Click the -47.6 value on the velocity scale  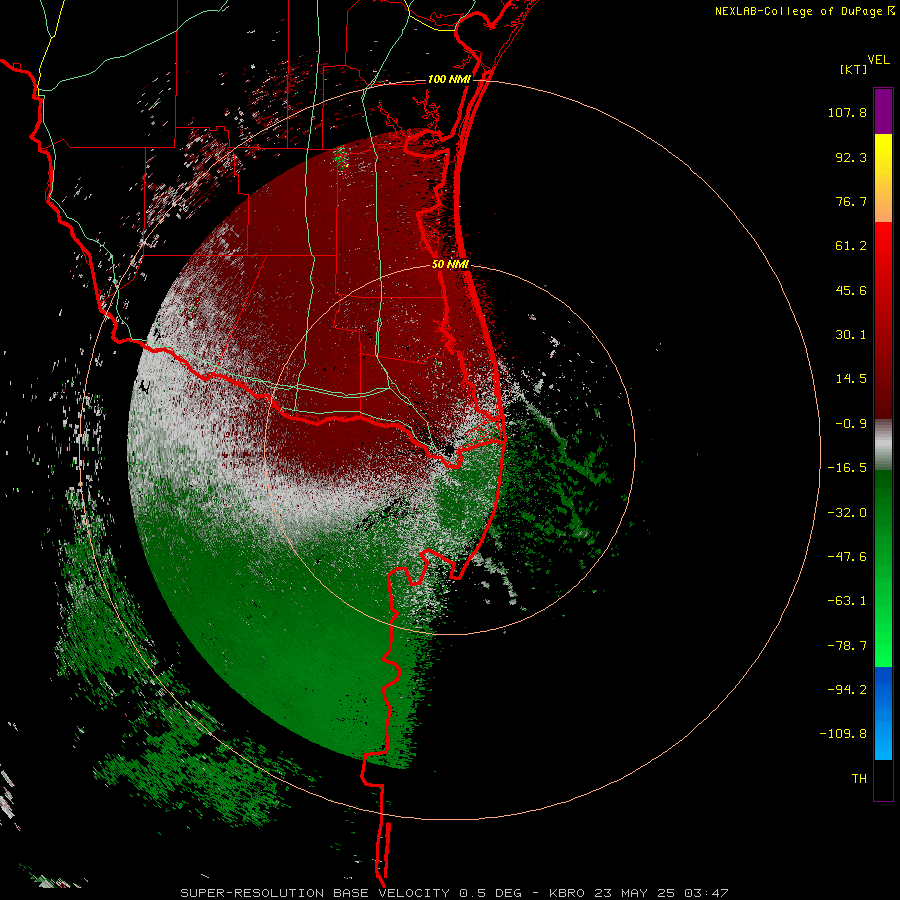(847, 557)
